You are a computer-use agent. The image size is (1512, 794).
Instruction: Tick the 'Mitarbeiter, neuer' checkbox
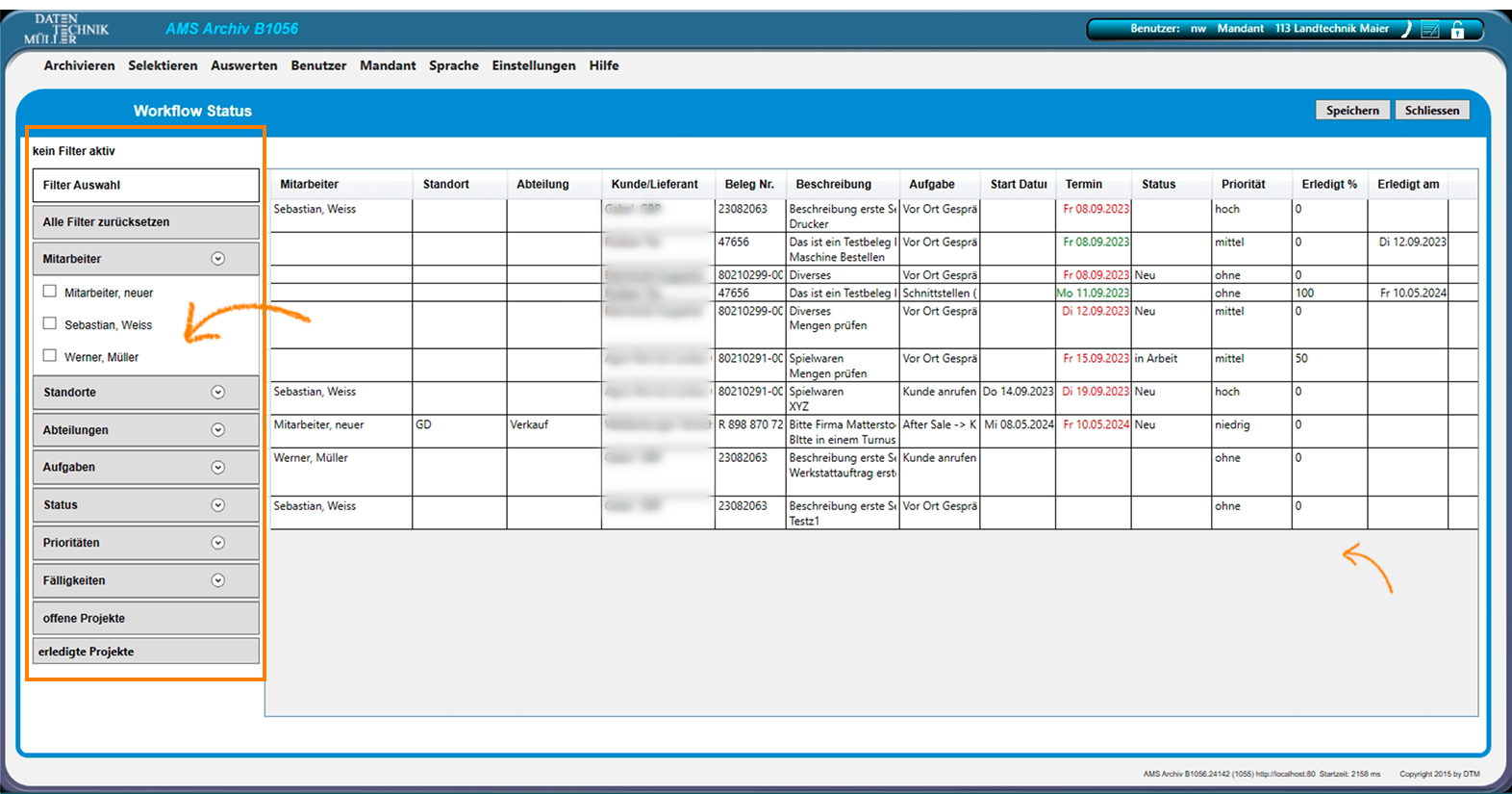50,292
